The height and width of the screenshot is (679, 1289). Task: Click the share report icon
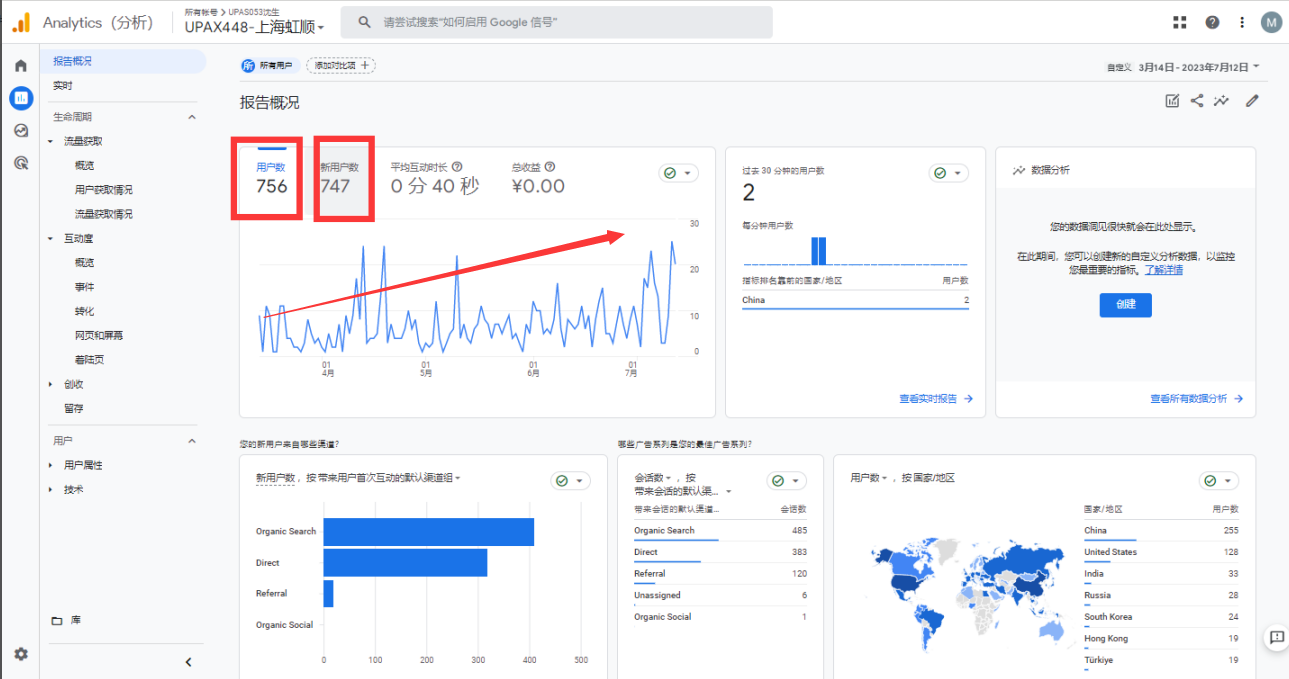tap(1197, 100)
